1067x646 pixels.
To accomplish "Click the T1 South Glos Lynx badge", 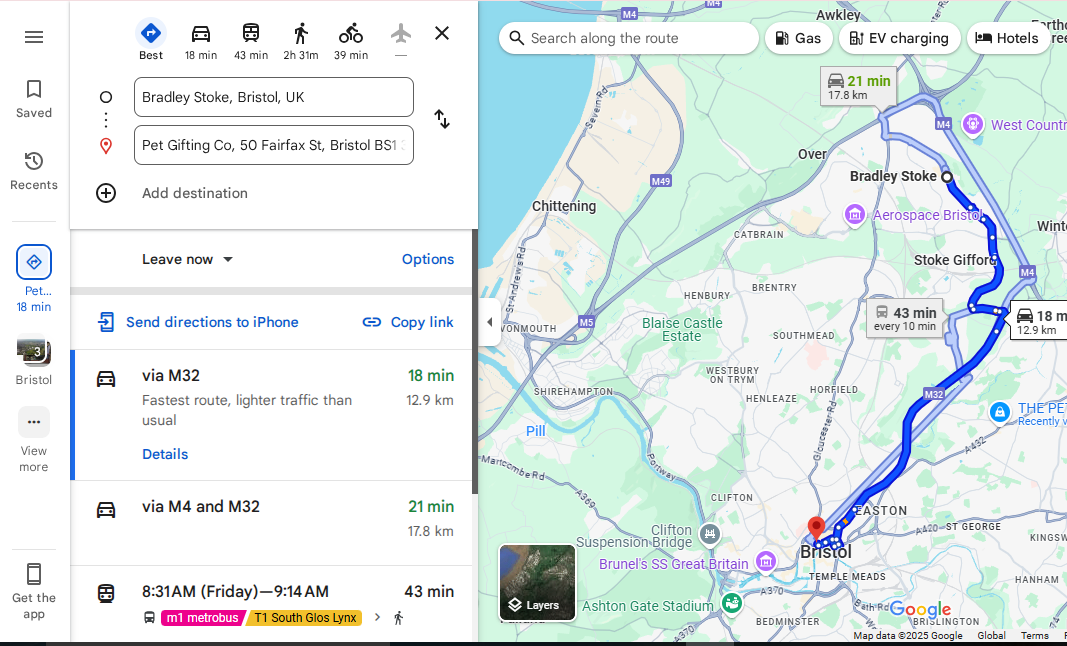I will pos(305,618).
